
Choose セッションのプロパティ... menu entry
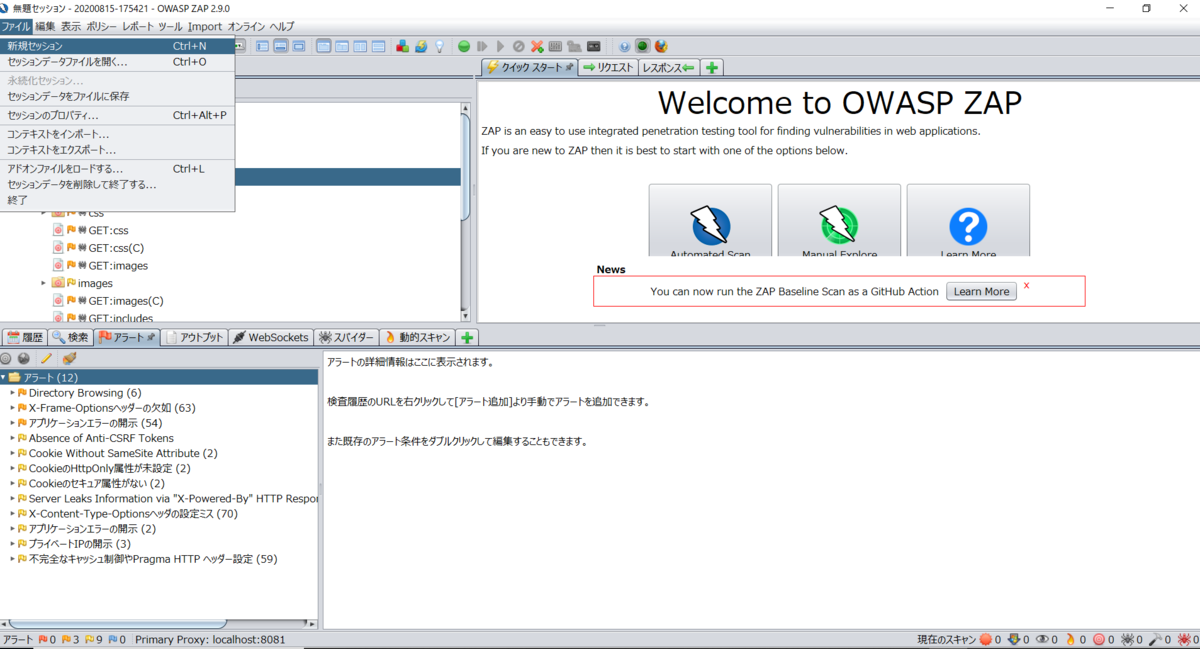pyautogui.click(x=117, y=116)
